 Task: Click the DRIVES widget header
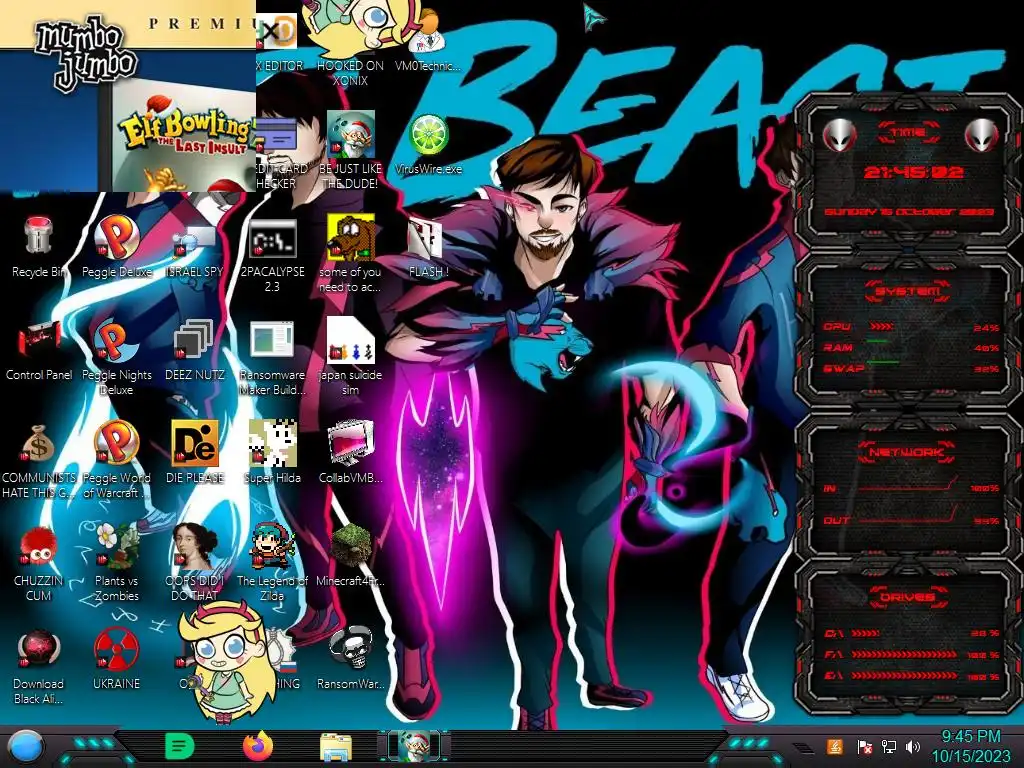(906, 597)
